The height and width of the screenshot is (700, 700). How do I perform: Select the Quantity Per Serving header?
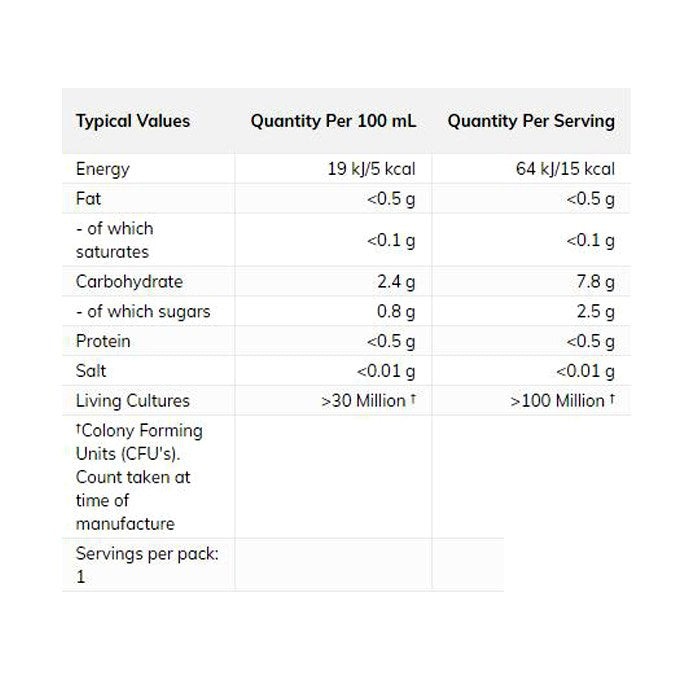(x=530, y=121)
